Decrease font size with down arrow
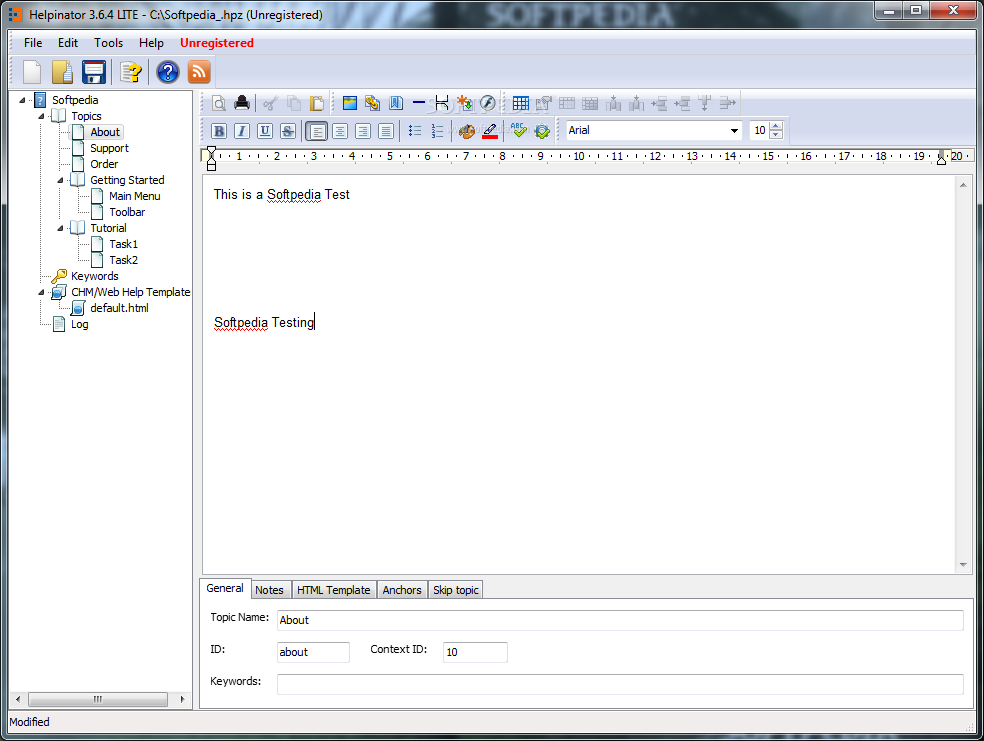The image size is (984, 741). point(776,134)
